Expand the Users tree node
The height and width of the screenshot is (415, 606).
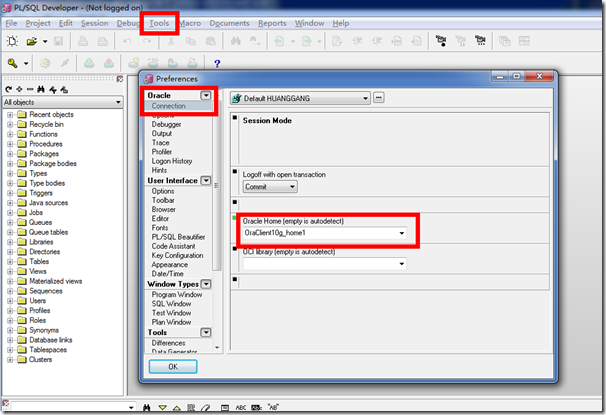pyautogui.click(x=9, y=300)
